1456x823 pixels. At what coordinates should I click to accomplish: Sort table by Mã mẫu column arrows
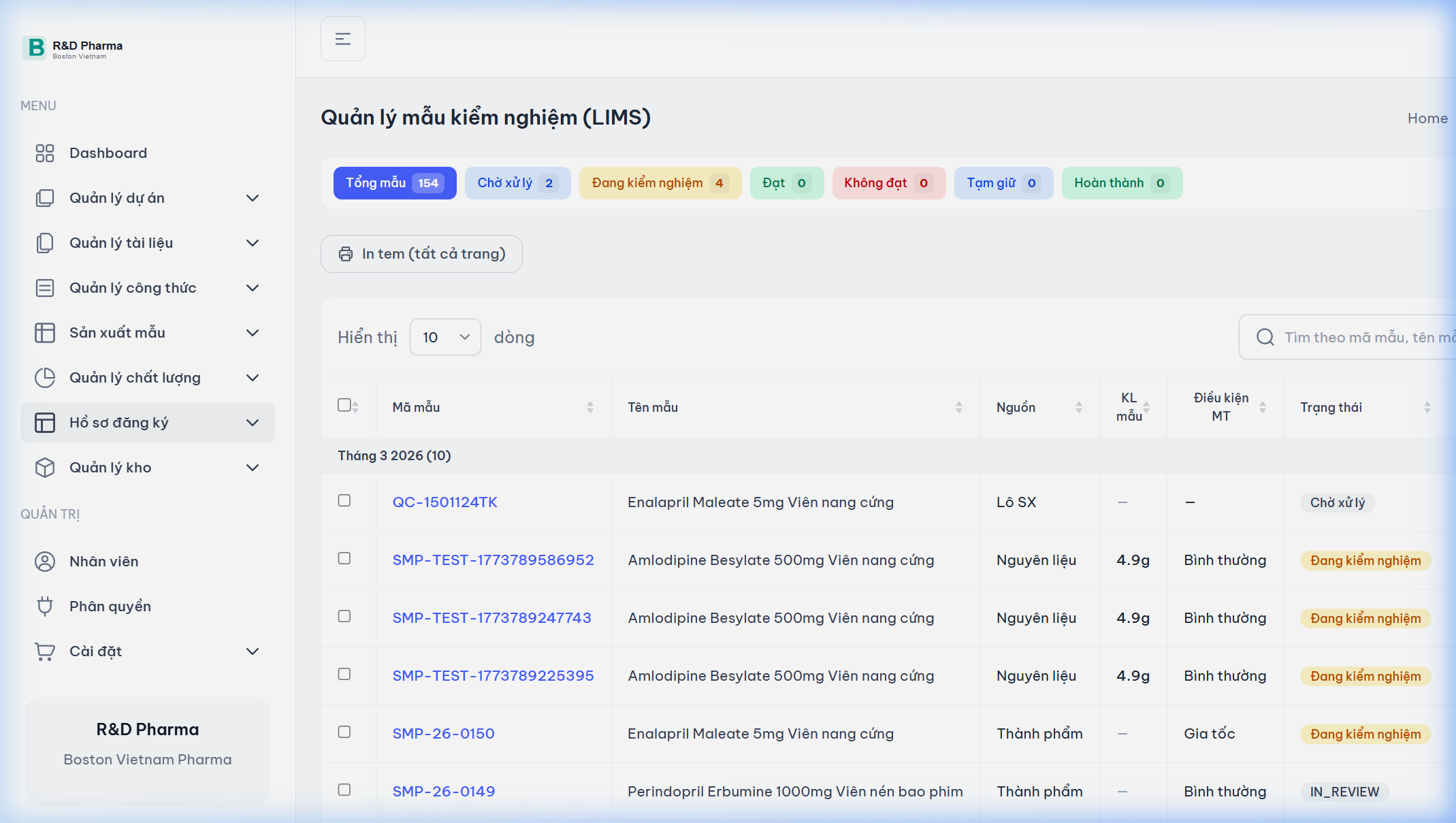pos(589,407)
